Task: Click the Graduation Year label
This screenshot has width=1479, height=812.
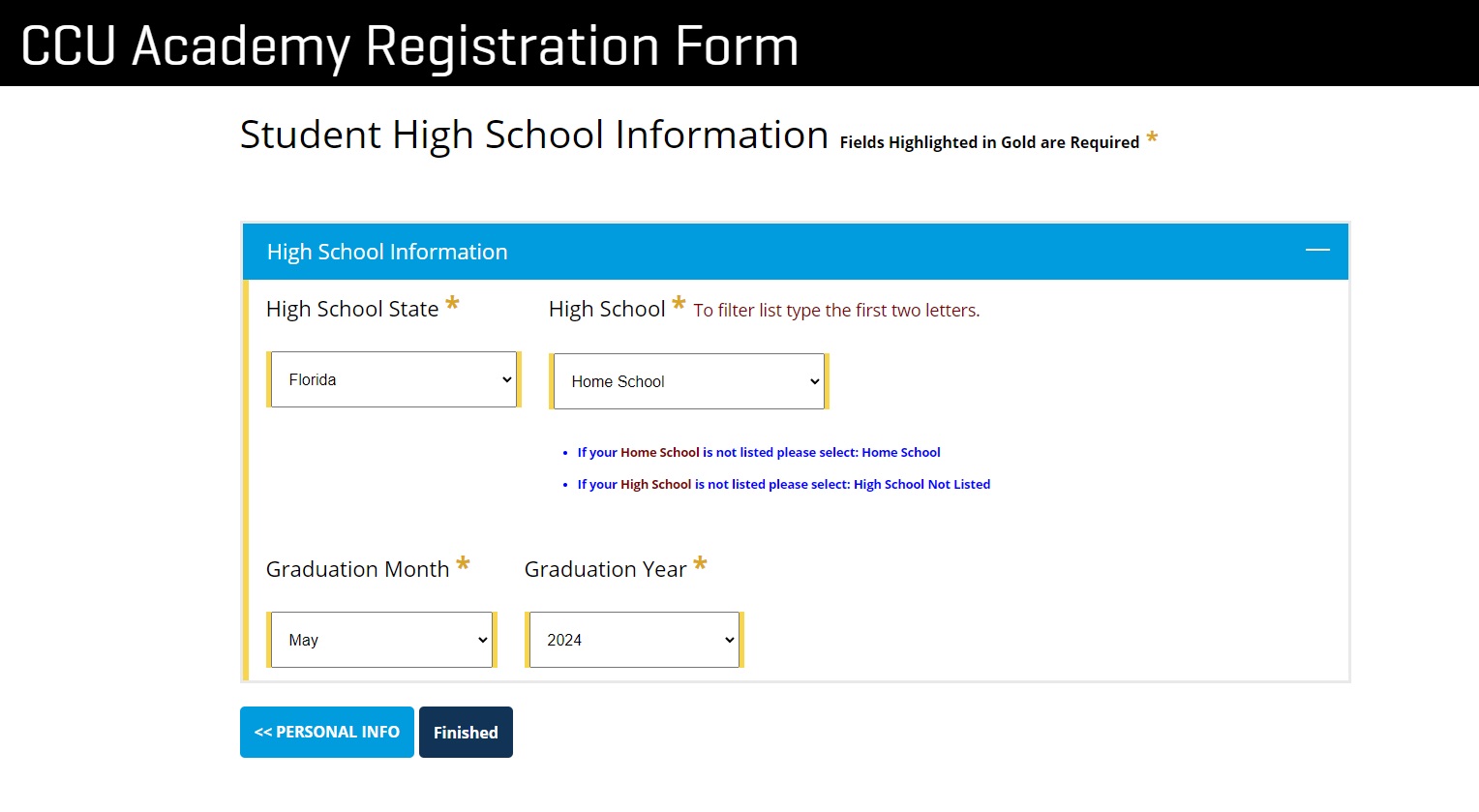Action: [605, 569]
